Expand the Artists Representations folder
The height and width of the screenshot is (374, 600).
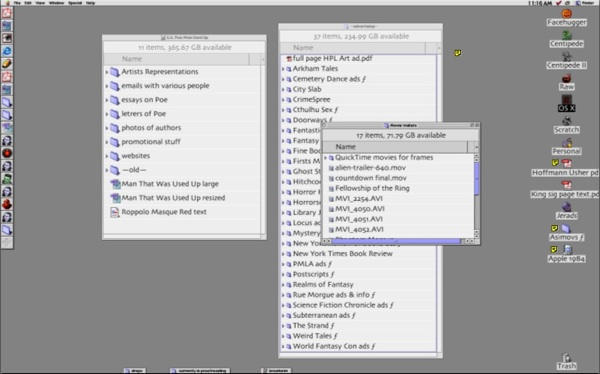[107, 72]
